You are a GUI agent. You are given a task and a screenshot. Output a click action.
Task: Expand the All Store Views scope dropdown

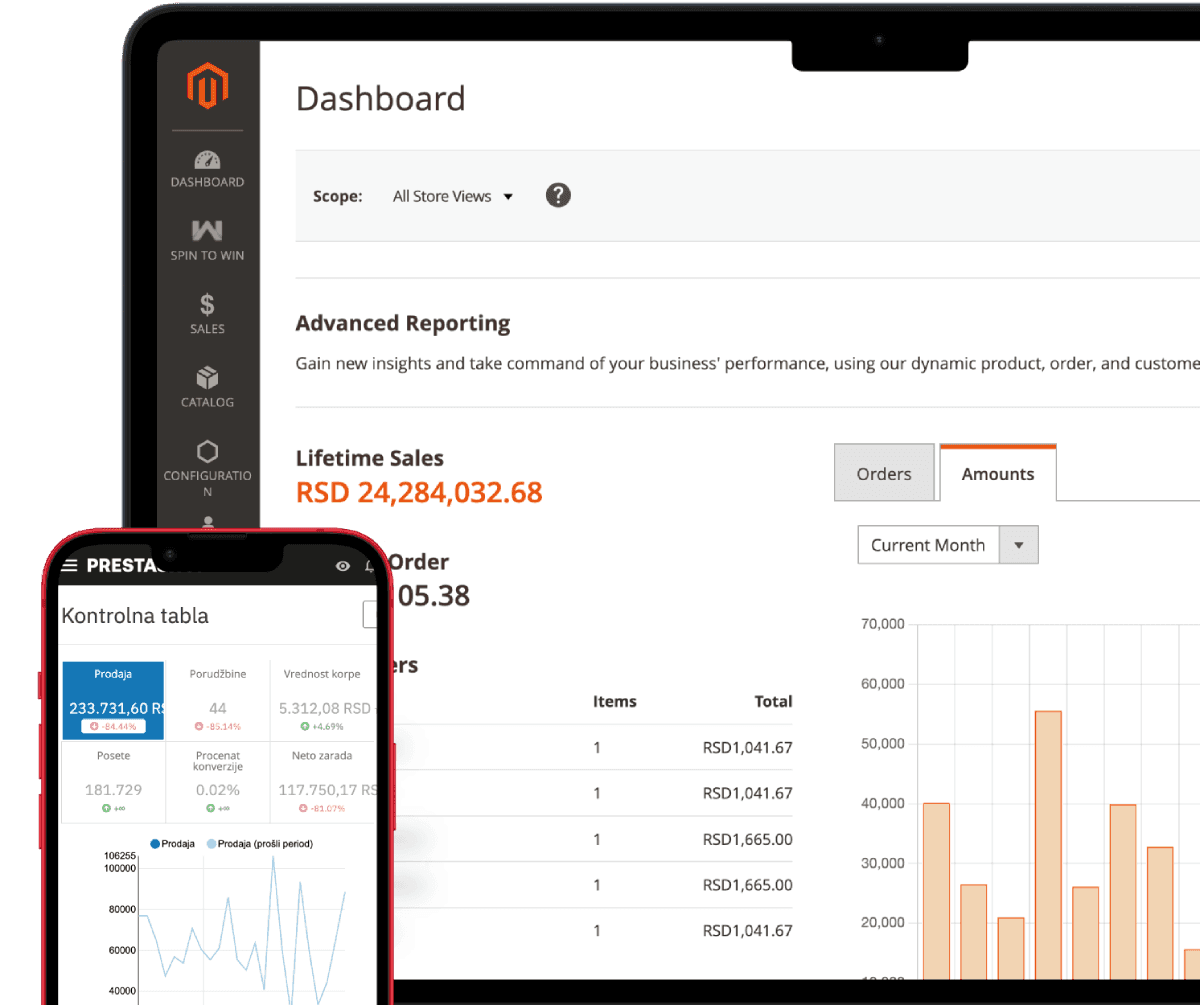(x=452, y=196)
